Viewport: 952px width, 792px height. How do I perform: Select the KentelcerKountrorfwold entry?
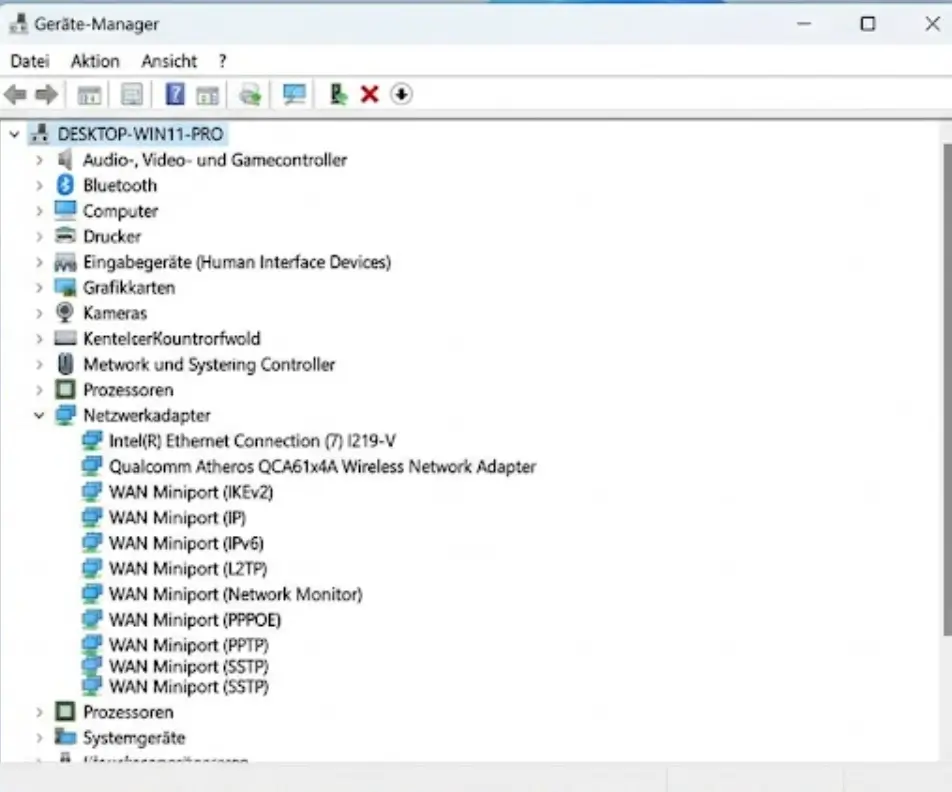(171, 338)
